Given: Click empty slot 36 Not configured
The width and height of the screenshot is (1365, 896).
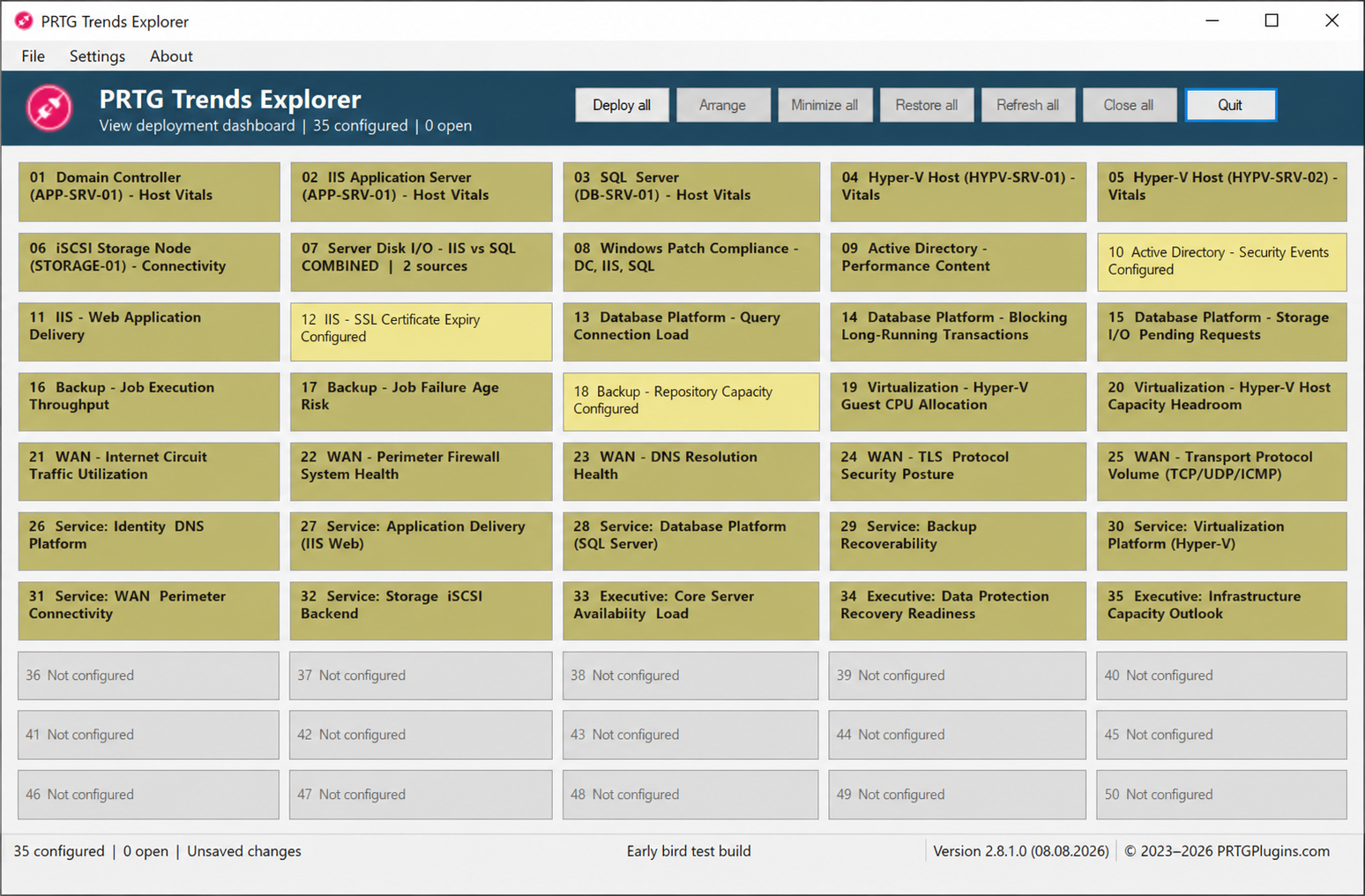Looking at the screenshot, I should [x=149, y=676].
